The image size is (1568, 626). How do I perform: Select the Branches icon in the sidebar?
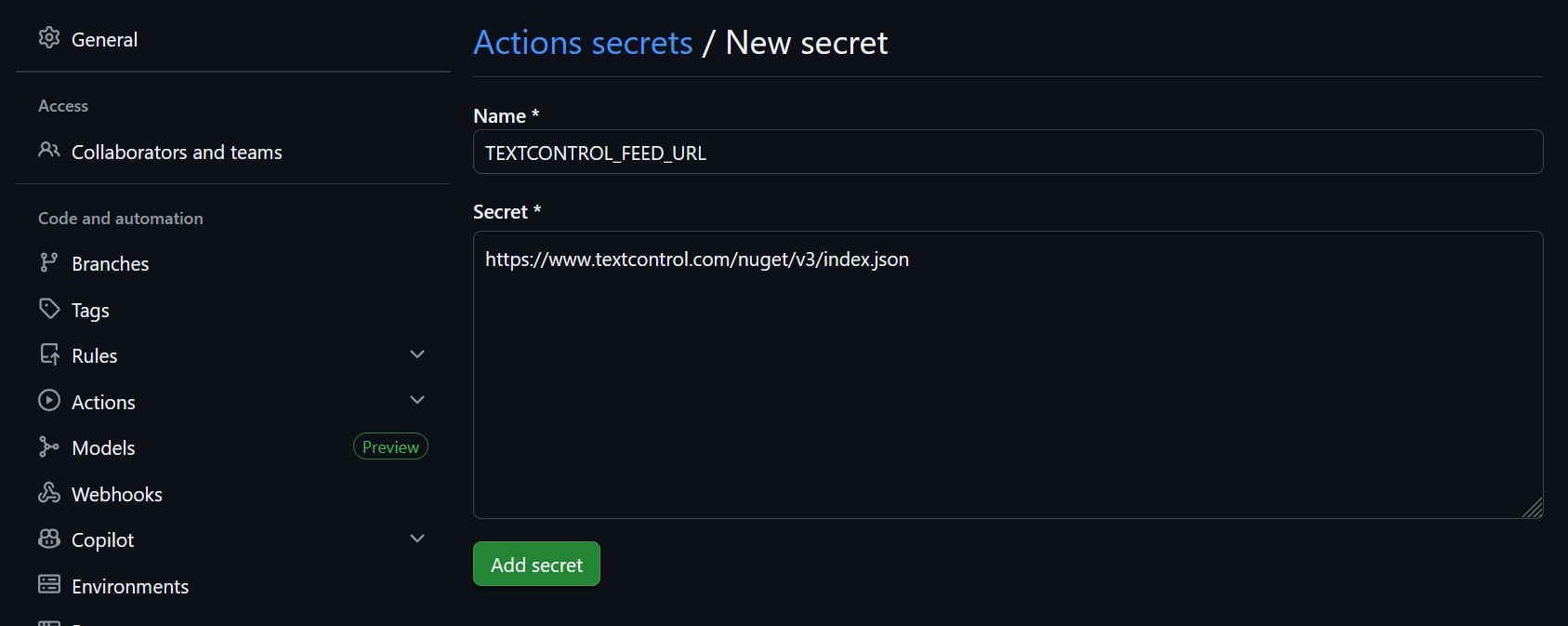click(49, 262)
